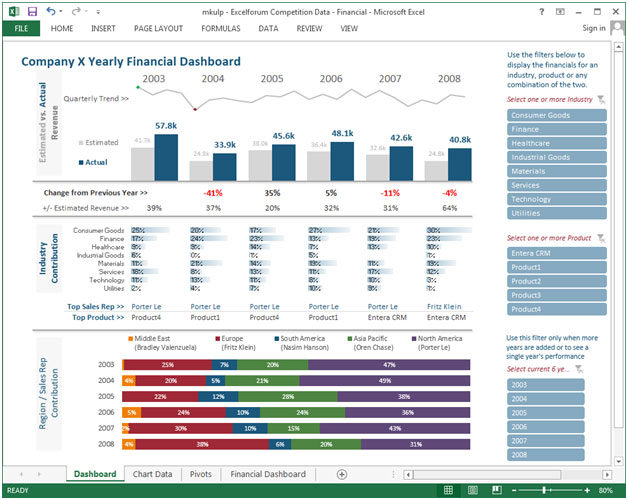Add a new sheet with plus icon

pyautogui.click(x=342, y=474)
